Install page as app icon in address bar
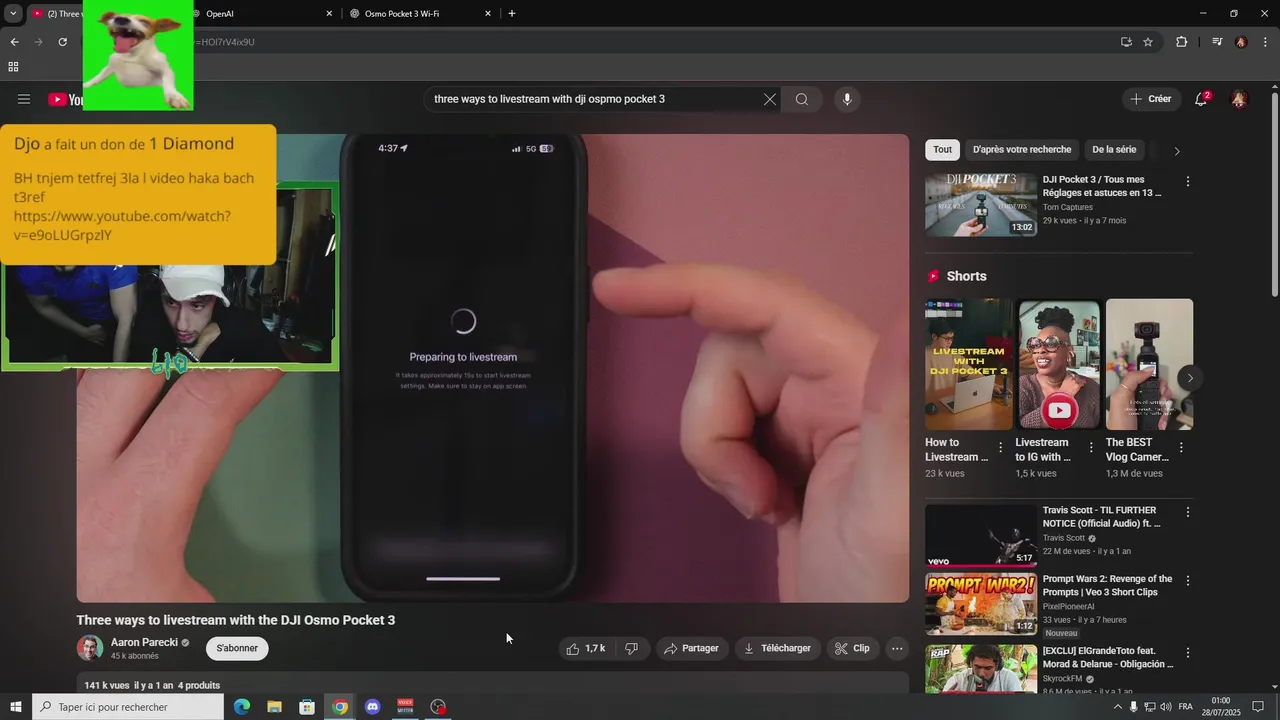 coord(1126,42)
